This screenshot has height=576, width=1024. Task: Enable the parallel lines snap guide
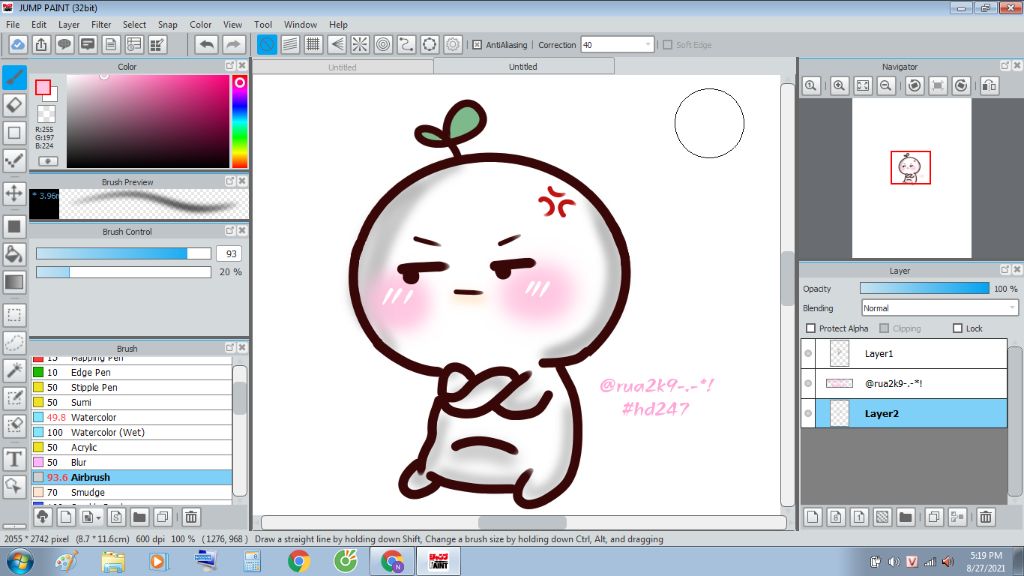[x=290, y=44]
